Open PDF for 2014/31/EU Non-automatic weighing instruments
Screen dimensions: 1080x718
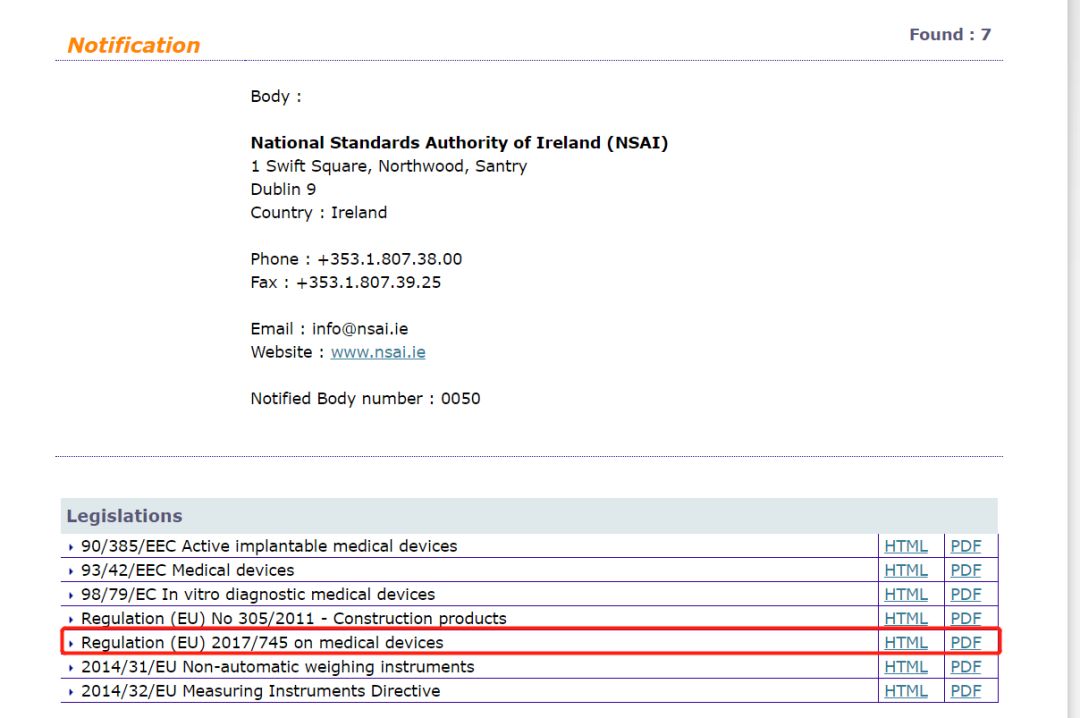[x=966, y=667]
